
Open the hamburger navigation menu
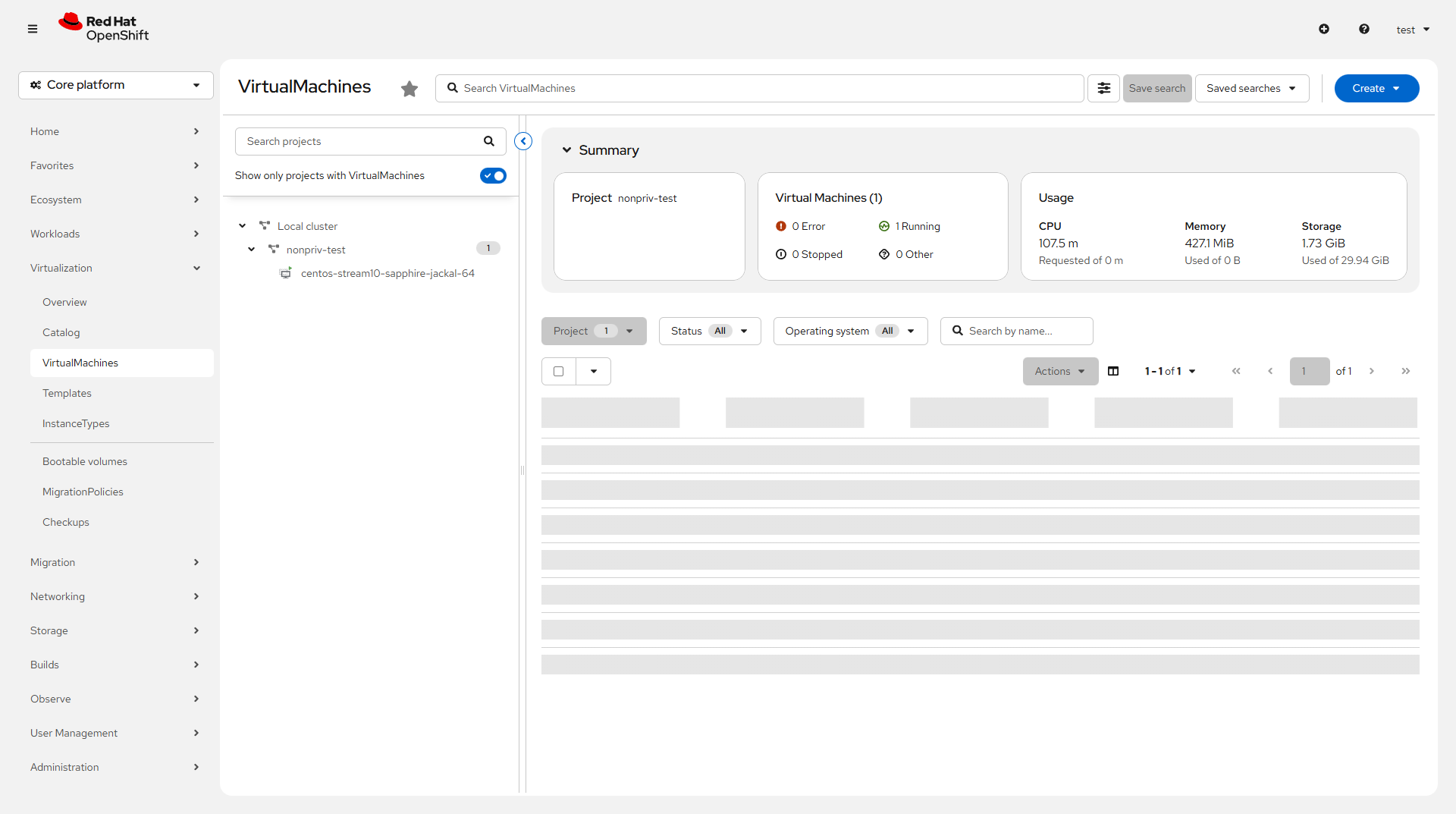(33, 29)
